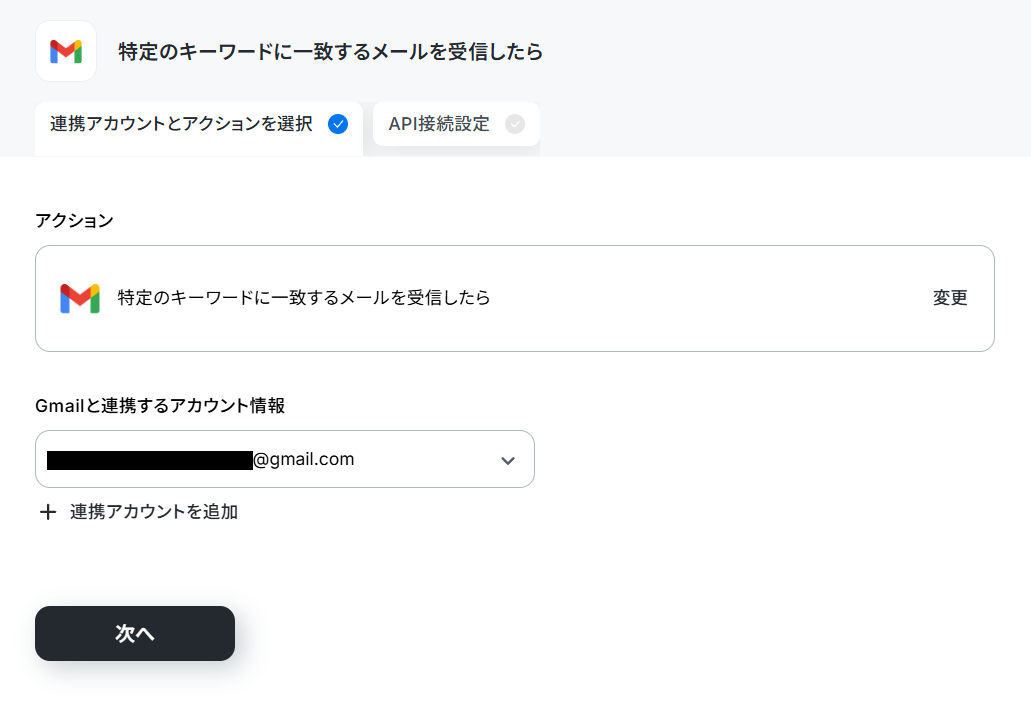This screenshot has height=718, width=1031.
Task: Click the Gmail icon inside the action card
Action: click(x=80, y=299)
